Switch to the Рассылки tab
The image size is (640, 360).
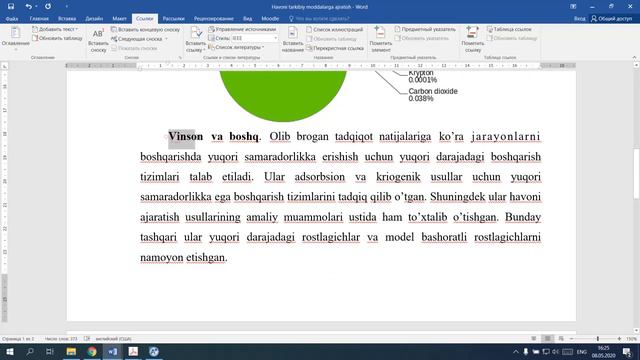[x=173, y=18]
